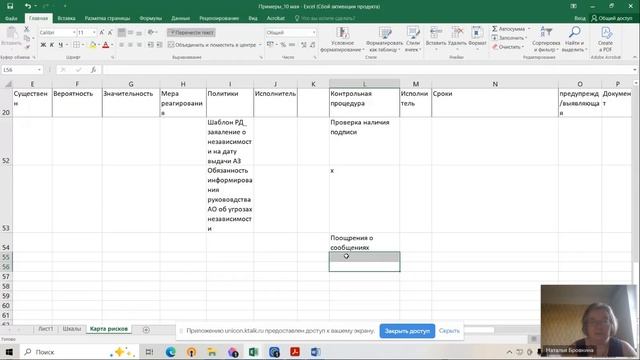Open the Clear (Очистить) dropdown

coord(523,47)
